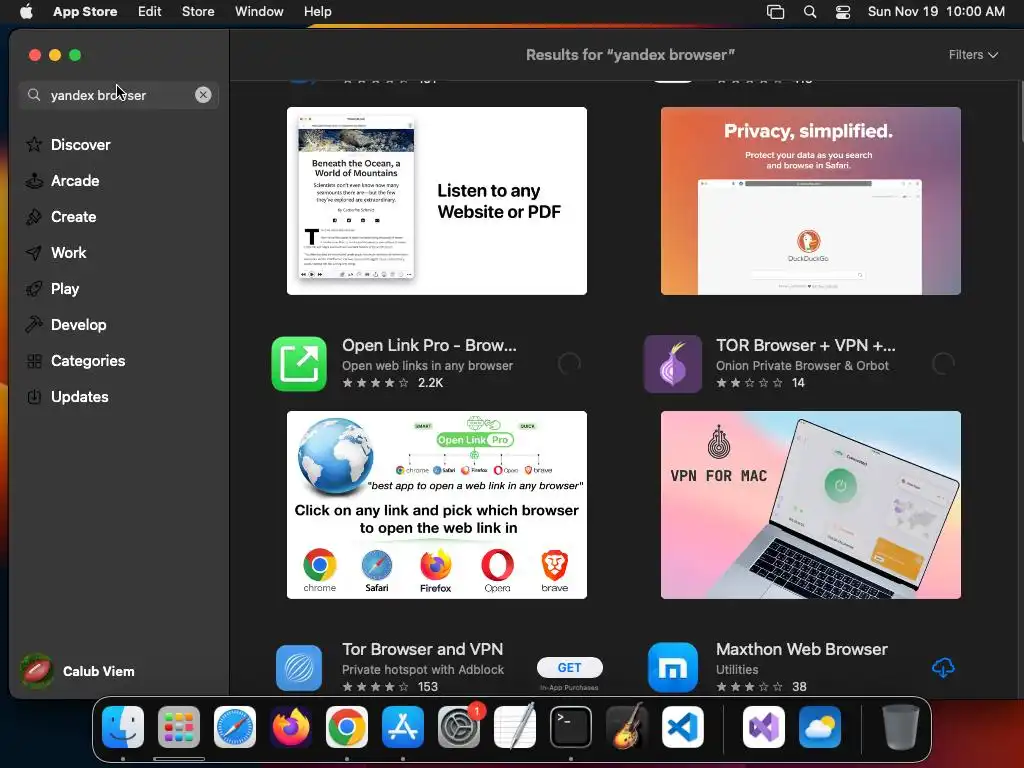Redownload Maxthon Web Browser from cloud
Viewport: 1024px width, 768px height.
pos(943,667)
